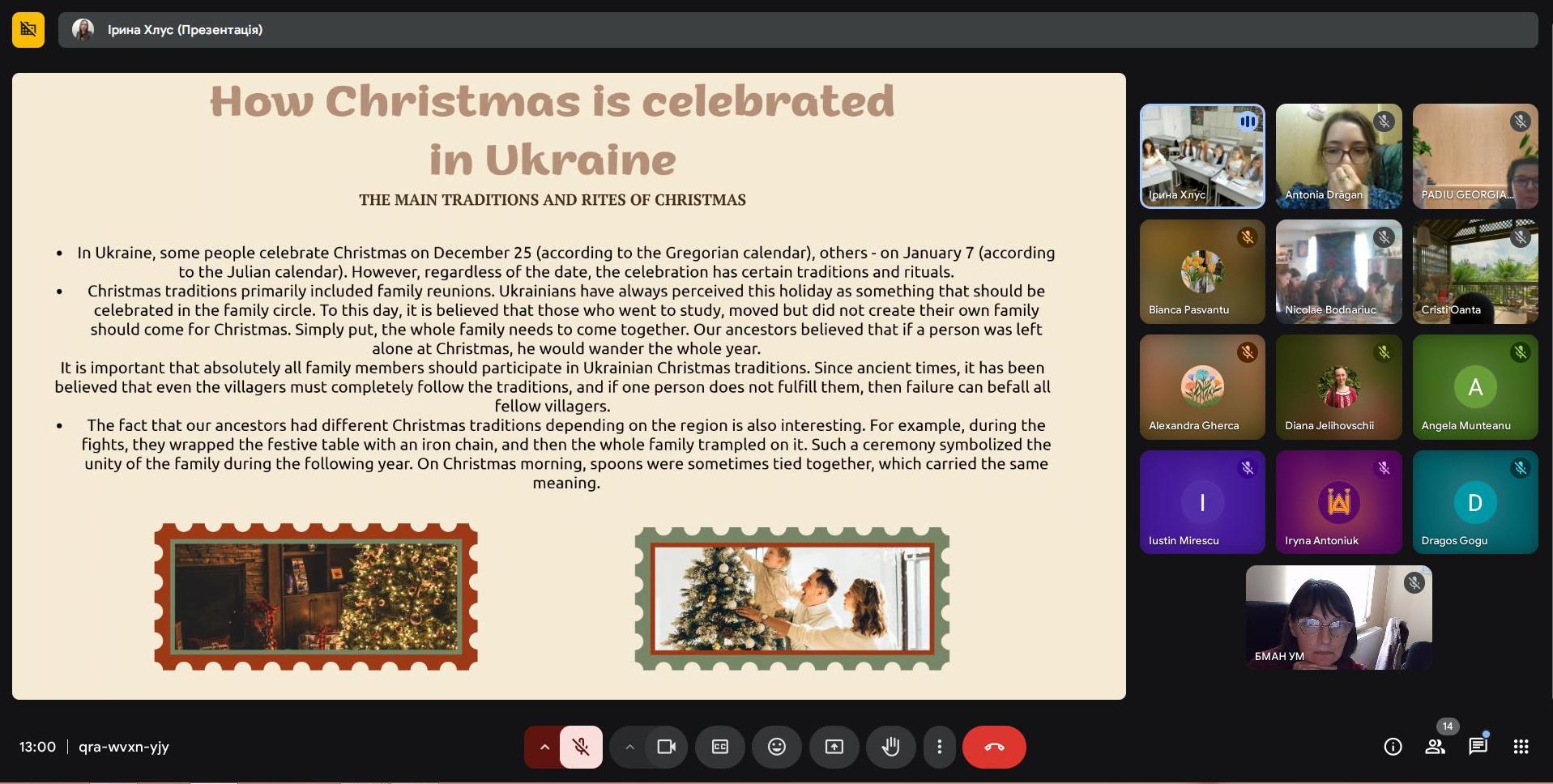Leave the call with red hang-up button
The image size is (1553, 784).
pyautogui.click(x=994, y=747)
